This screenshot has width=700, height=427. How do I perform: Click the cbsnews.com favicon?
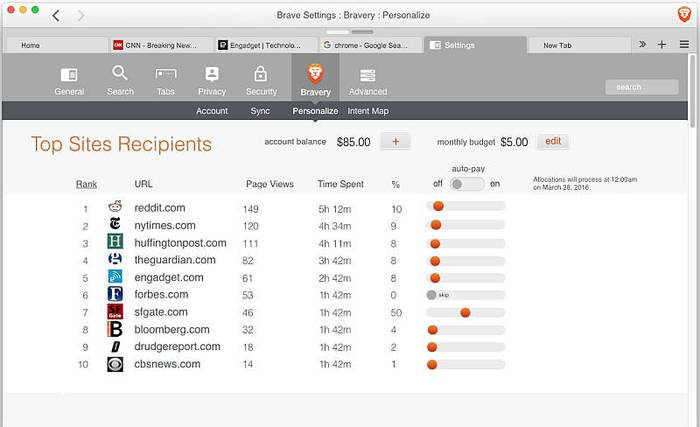[x=115, y=364]
